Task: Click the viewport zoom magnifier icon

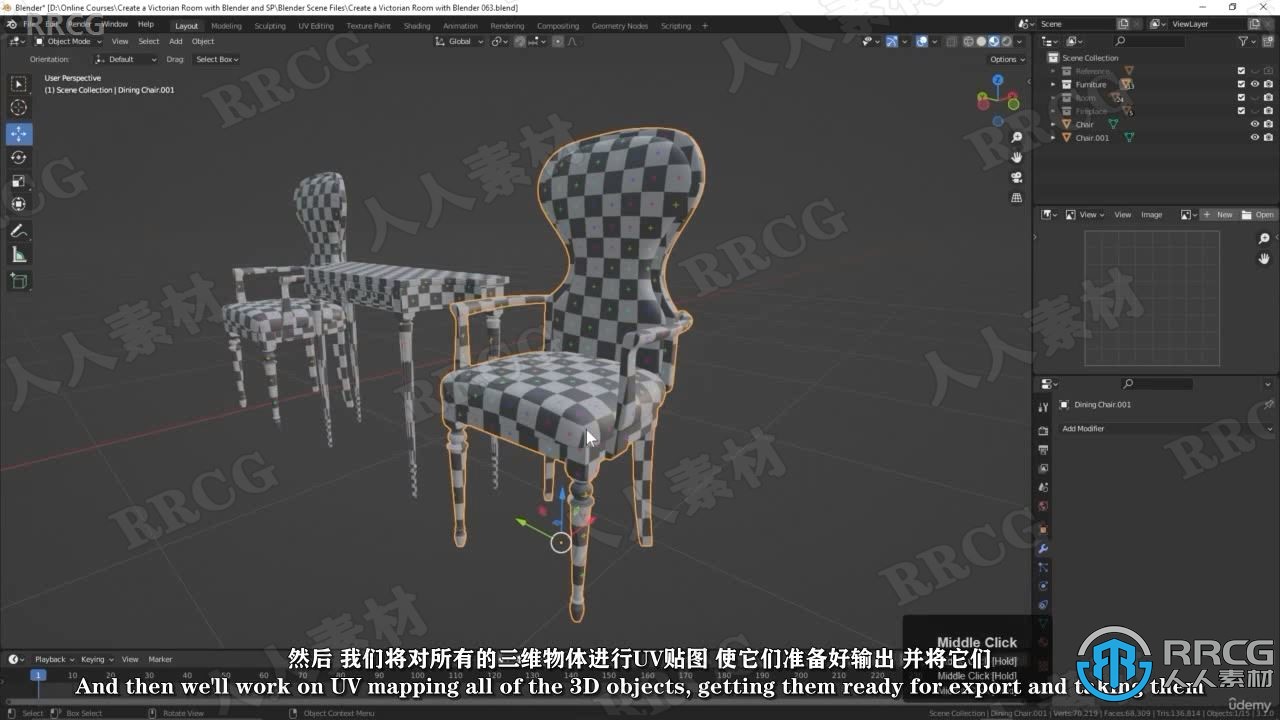Action: tap(1017, 138)
